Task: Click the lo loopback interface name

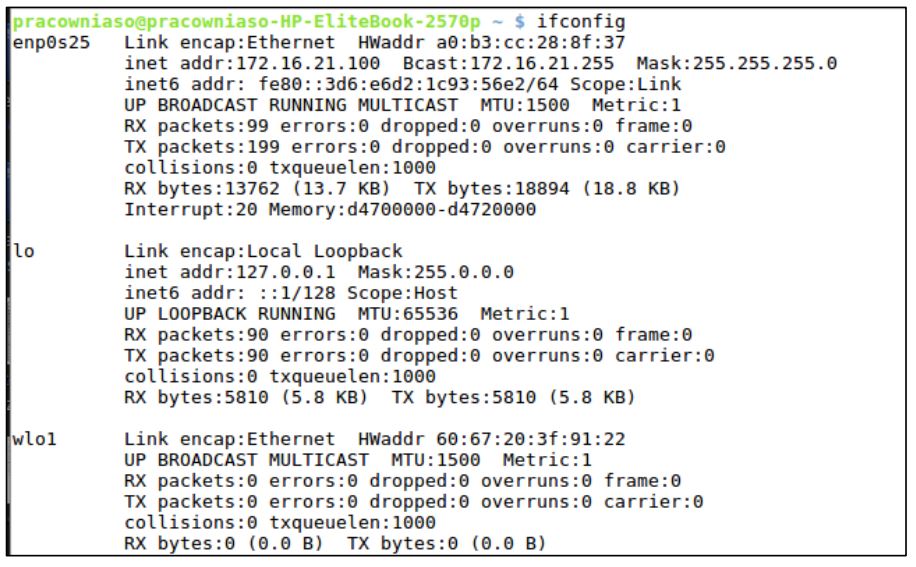Action: pyautogui.click(x=24, y=251)
